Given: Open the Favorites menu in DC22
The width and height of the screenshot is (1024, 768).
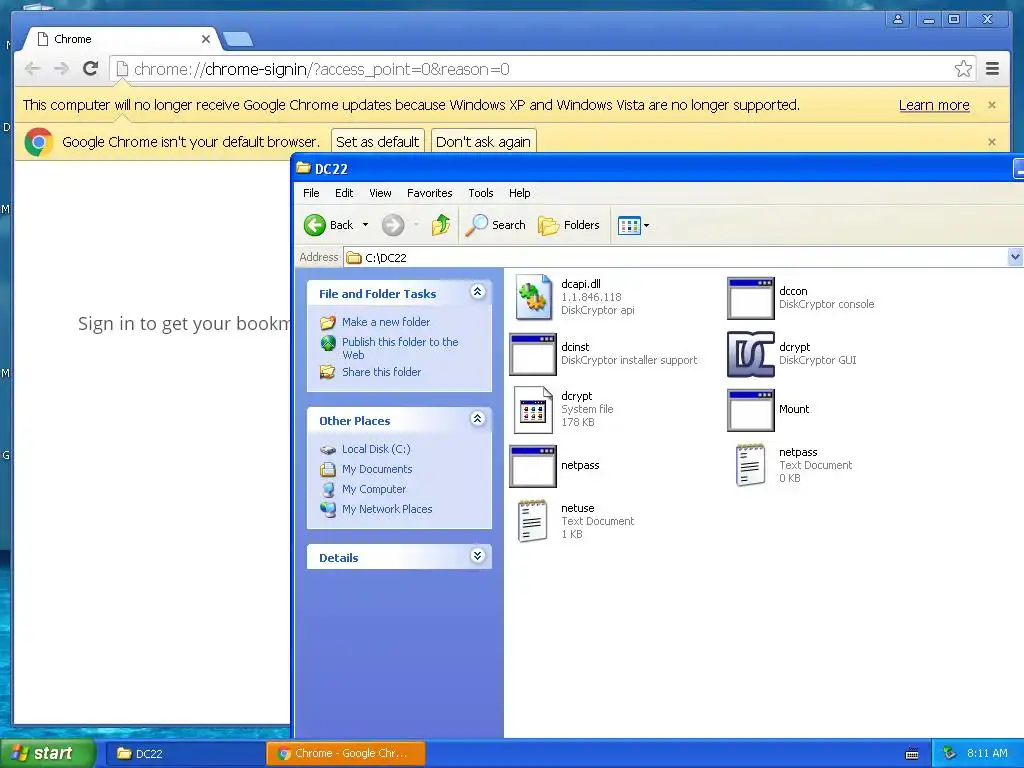Looking at the screenshot, I should point(430,193).
